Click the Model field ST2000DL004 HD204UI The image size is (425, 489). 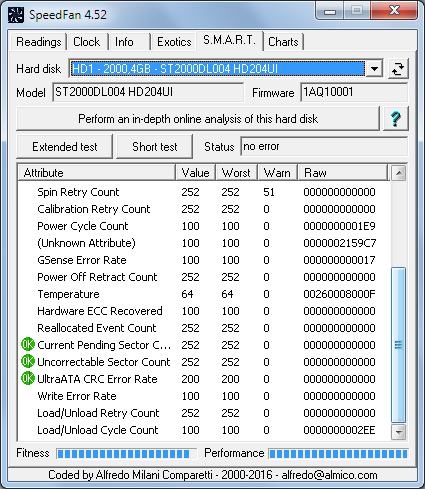click(x=148, y=92)
